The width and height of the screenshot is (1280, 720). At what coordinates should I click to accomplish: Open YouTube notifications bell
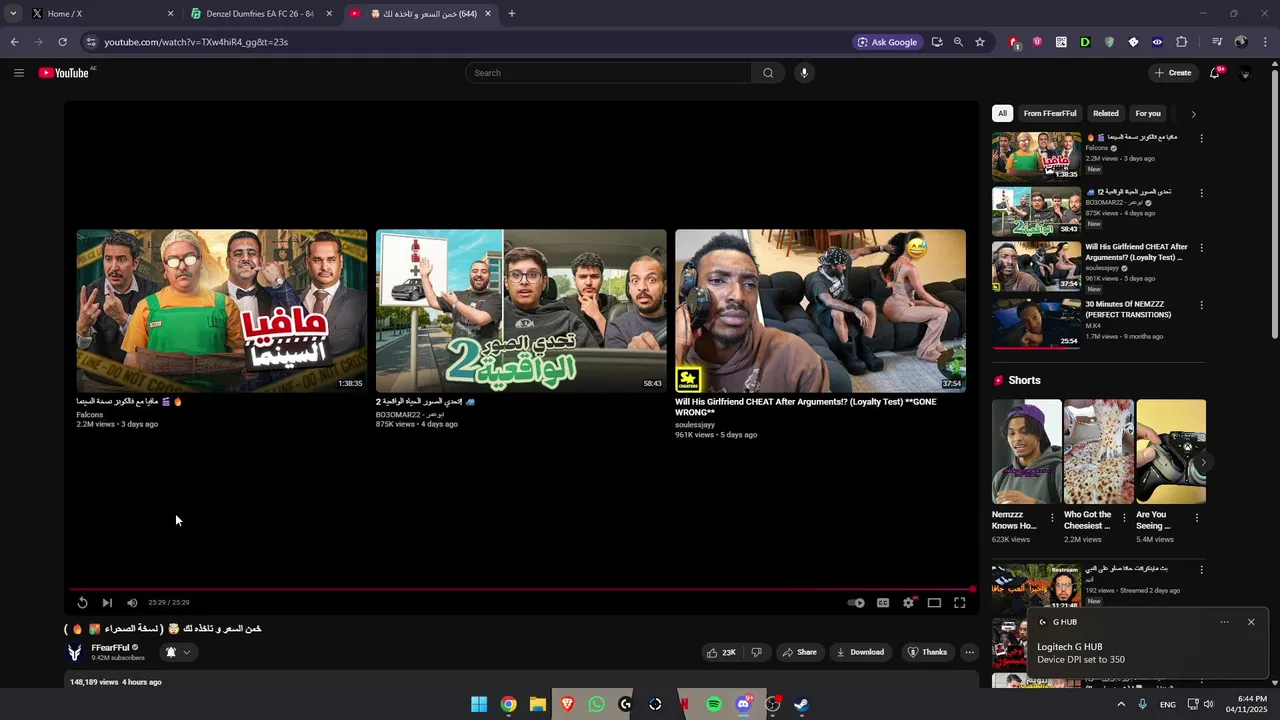(1215, 73)
